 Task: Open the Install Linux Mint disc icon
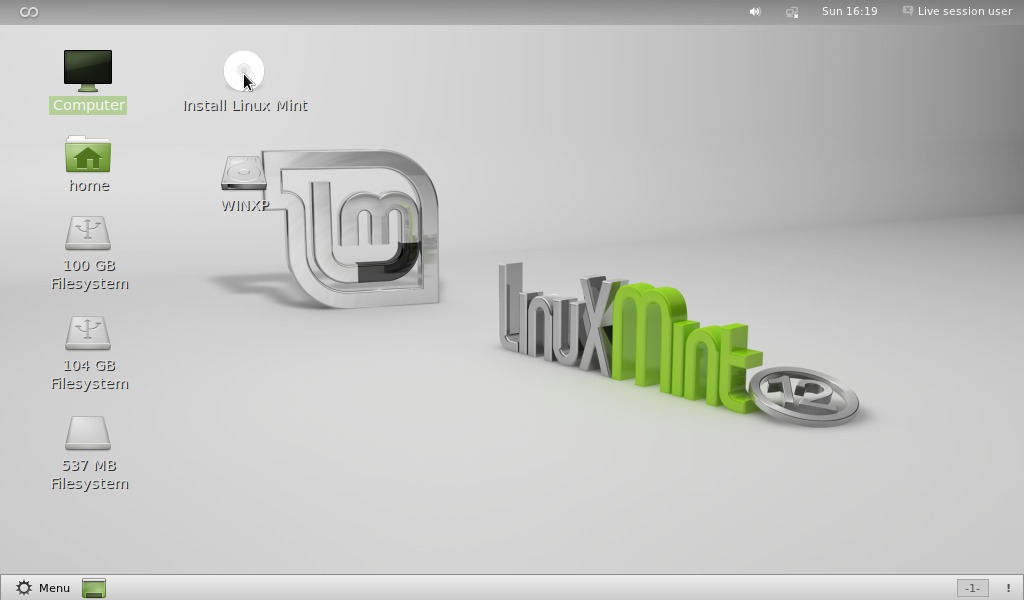click(x=244, y=71)
